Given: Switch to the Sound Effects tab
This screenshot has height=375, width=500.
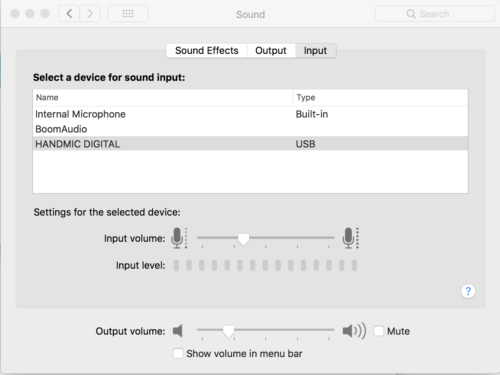Looking at the screenshot, I should click(207, 51).
